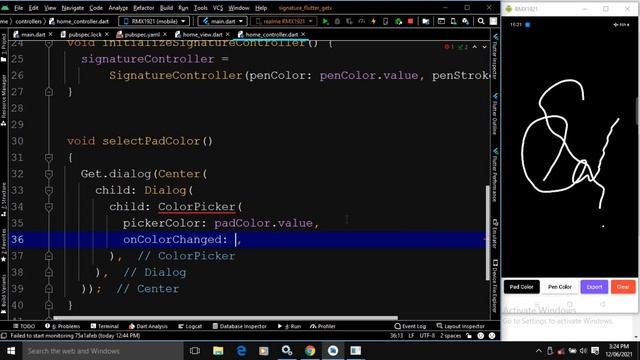The width and height of the screenshot is (640, 360).
Task: Open the realme RMX1921 device selector
Action: [x=284, y=21]
